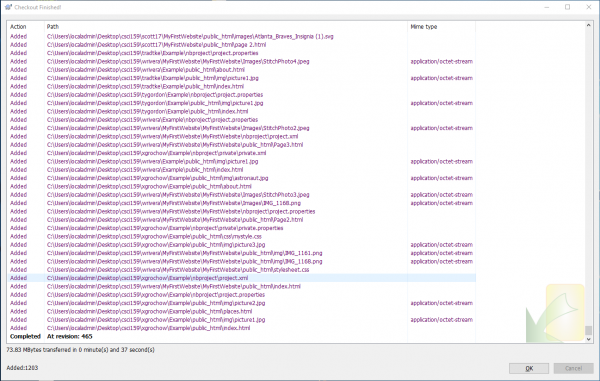Screen dimensions: 600x381
Task: Select xgrochow private.xml path row
Action: coord(242,153)
